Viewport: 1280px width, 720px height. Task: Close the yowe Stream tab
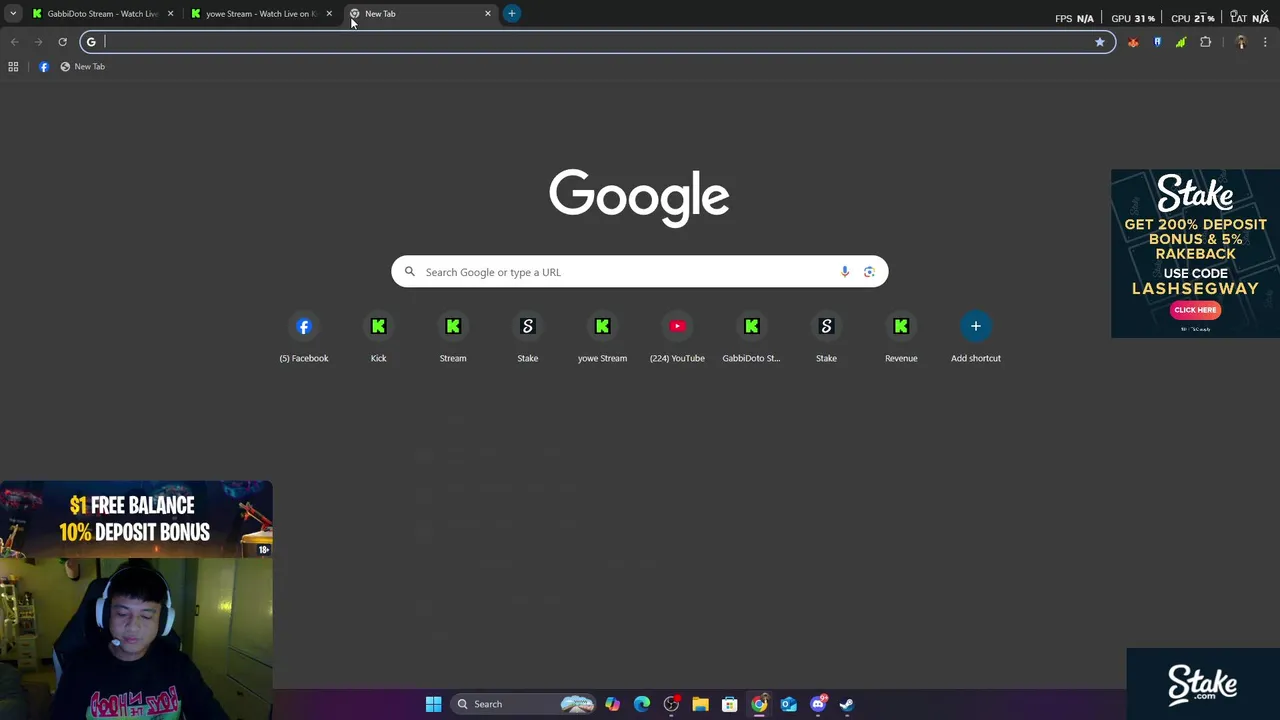(329, 14)
